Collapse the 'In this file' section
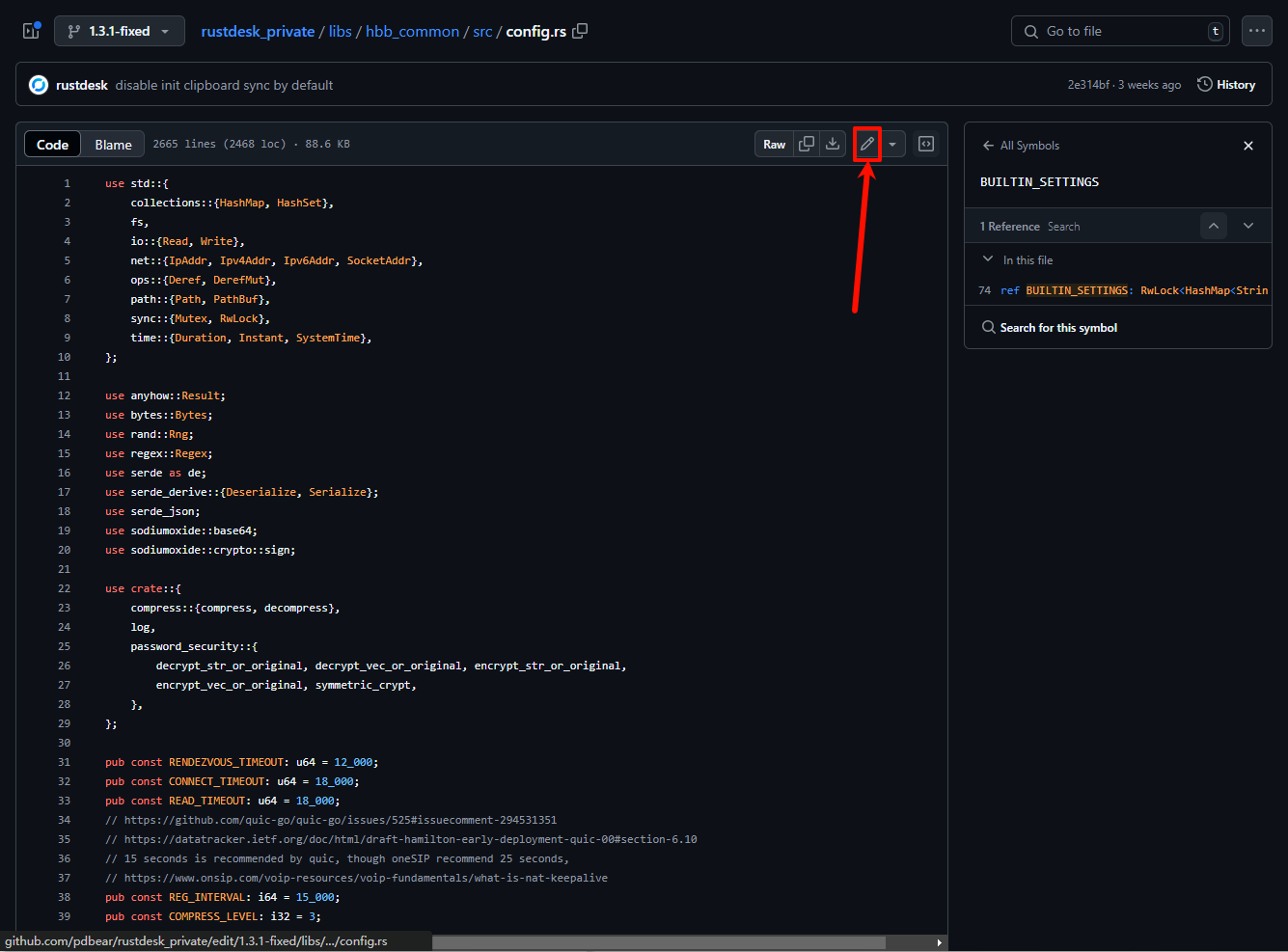Viewport: 1288px width, 952px height. tap(988, 259)
